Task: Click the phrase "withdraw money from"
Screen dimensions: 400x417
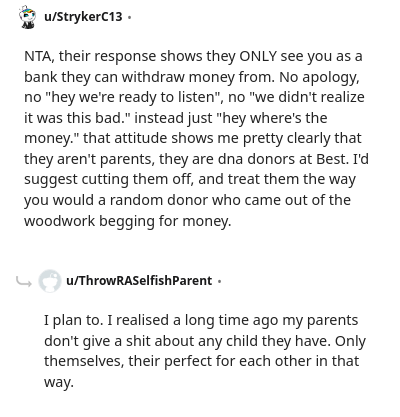Action: pos(198,77)
